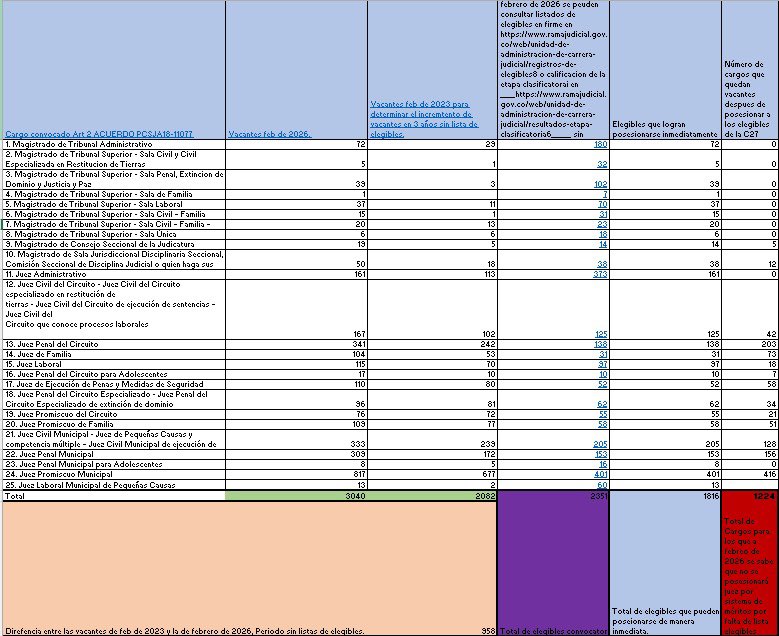Viewport: 779px width, 636px height.
Task: Open the 125 elegibles link for Juez Civil del Circuito
Action: (601, 334)
